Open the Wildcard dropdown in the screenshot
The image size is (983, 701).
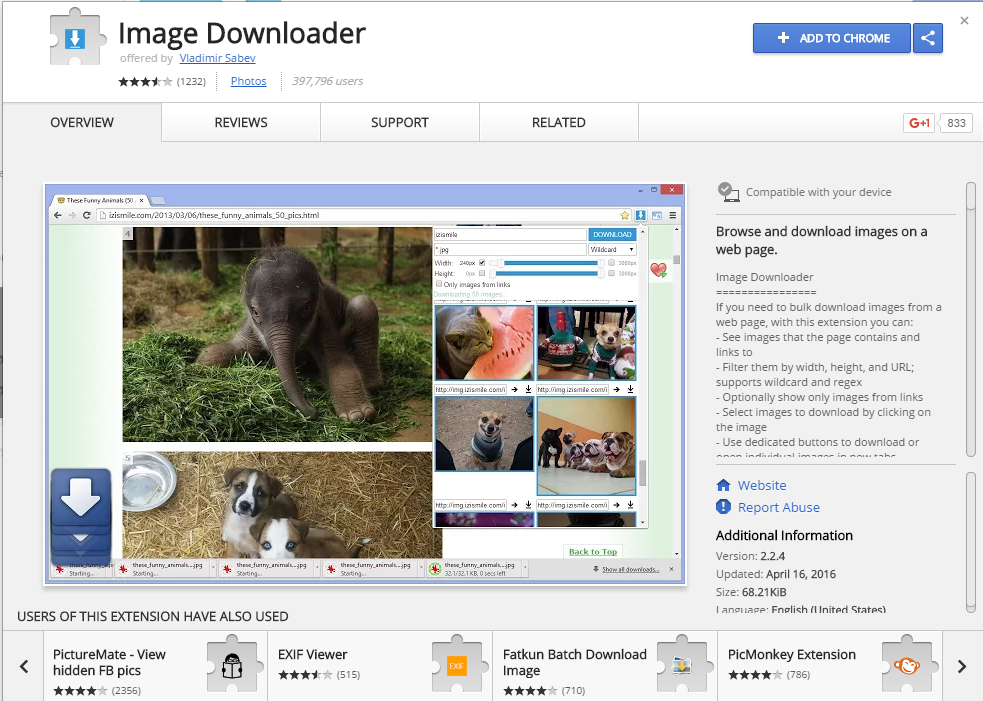coord(612,250)
